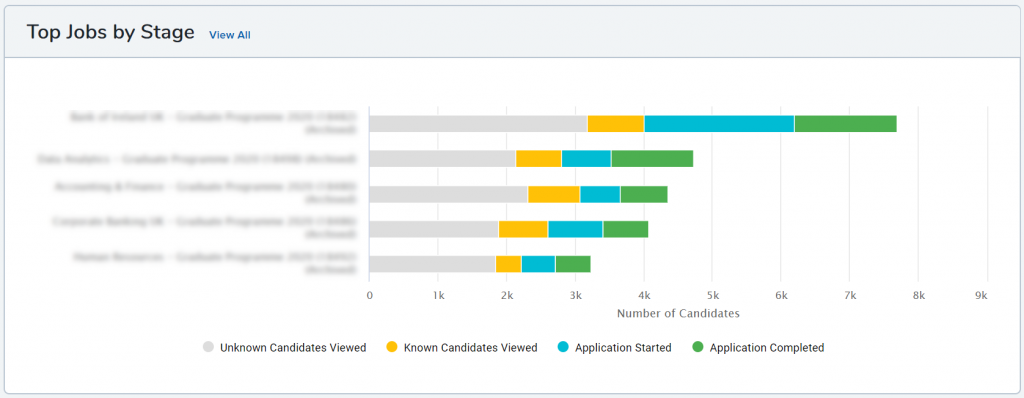
Task: Toggle Application Completed legend dot
Action: pos(697,348)
